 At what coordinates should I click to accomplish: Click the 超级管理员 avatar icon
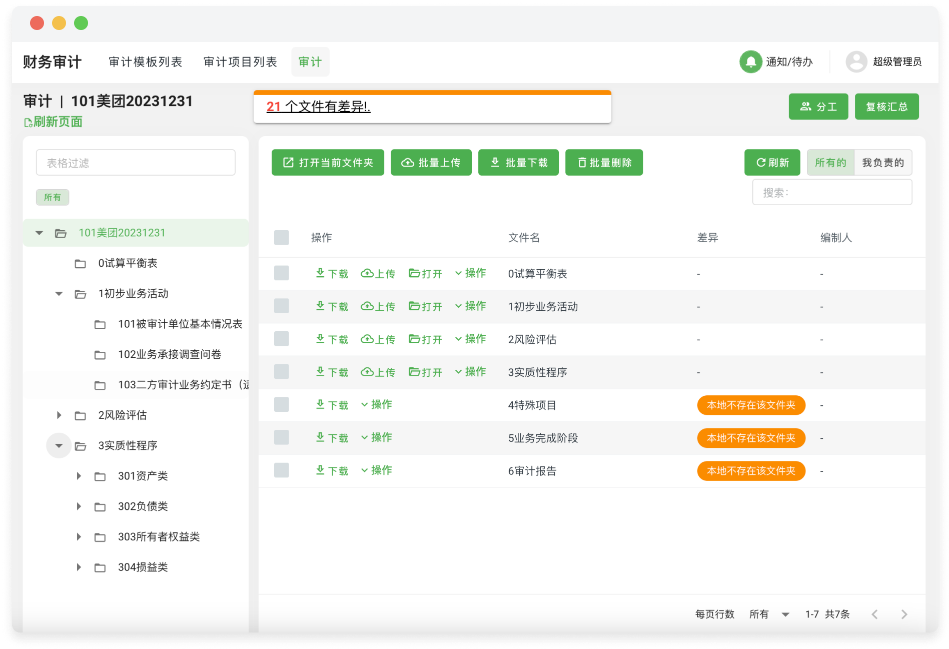click(x=856, y=61)
